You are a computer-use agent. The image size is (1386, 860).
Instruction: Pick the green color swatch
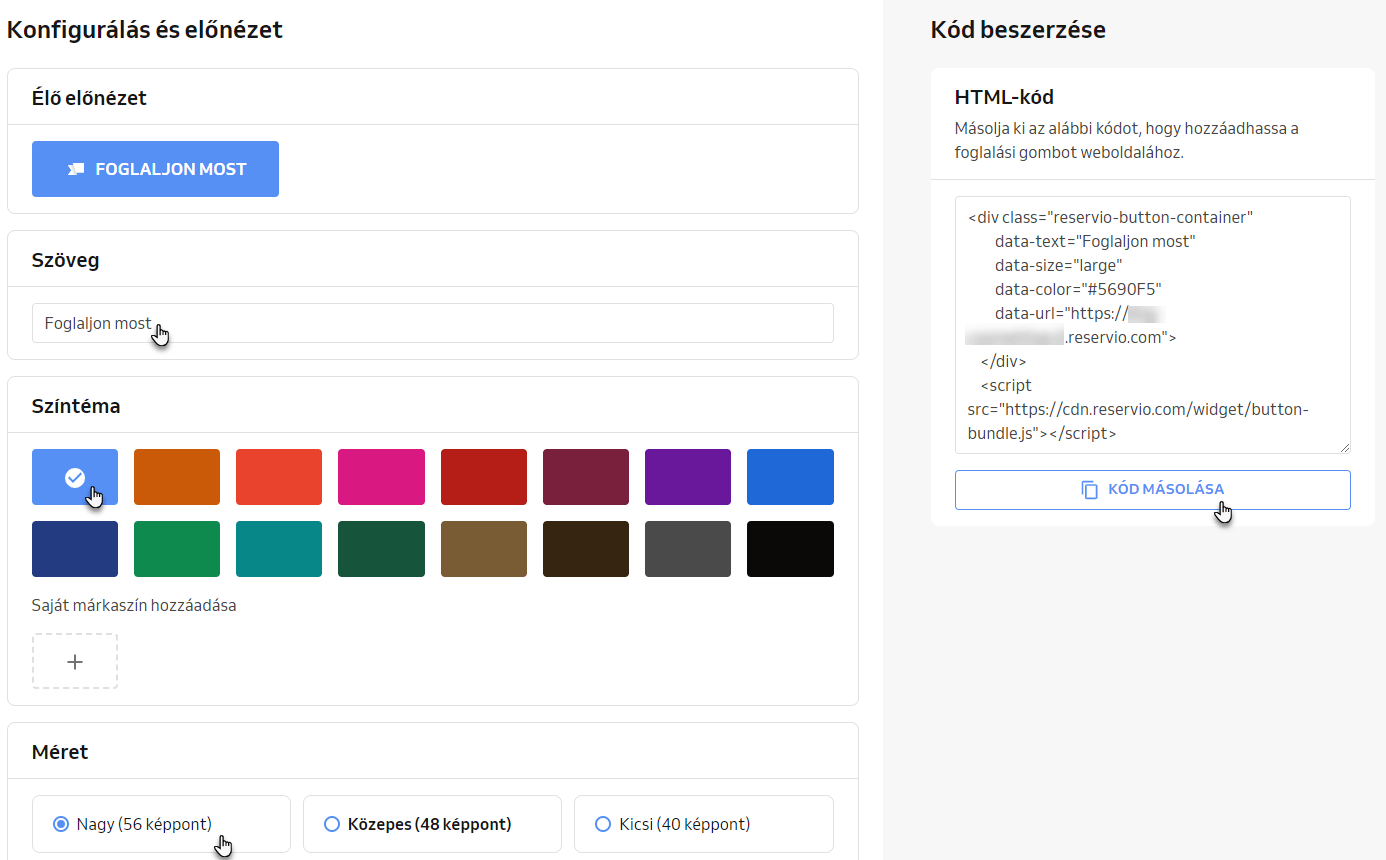pos(177,549)
